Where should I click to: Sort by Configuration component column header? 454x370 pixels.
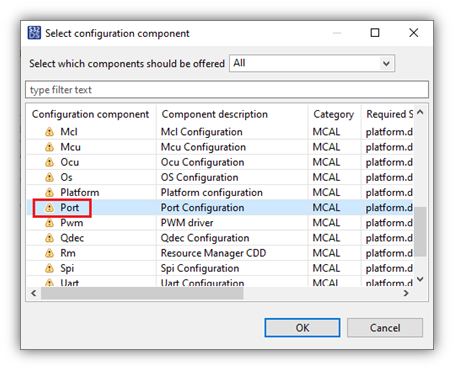90,114
